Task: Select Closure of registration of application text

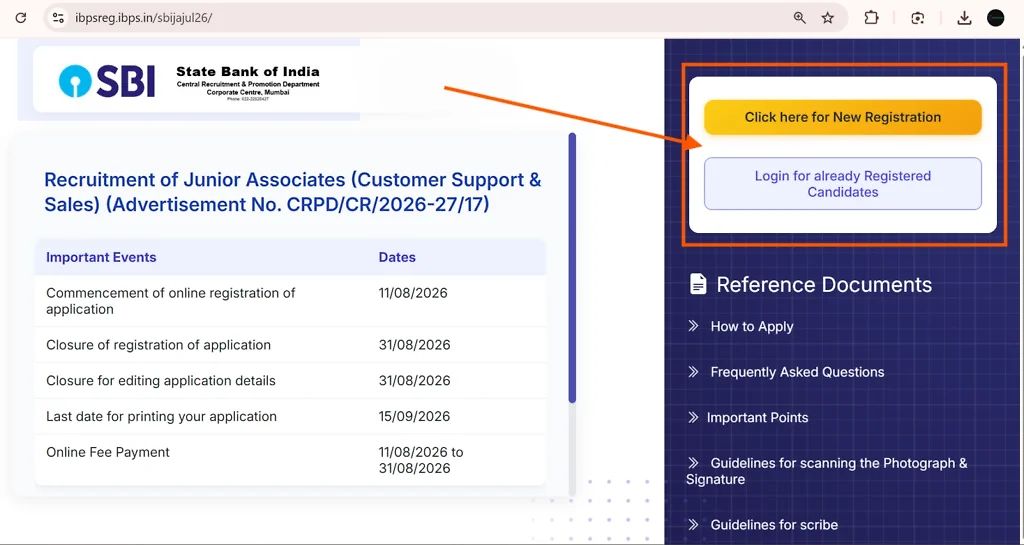Action: (158, 345)
